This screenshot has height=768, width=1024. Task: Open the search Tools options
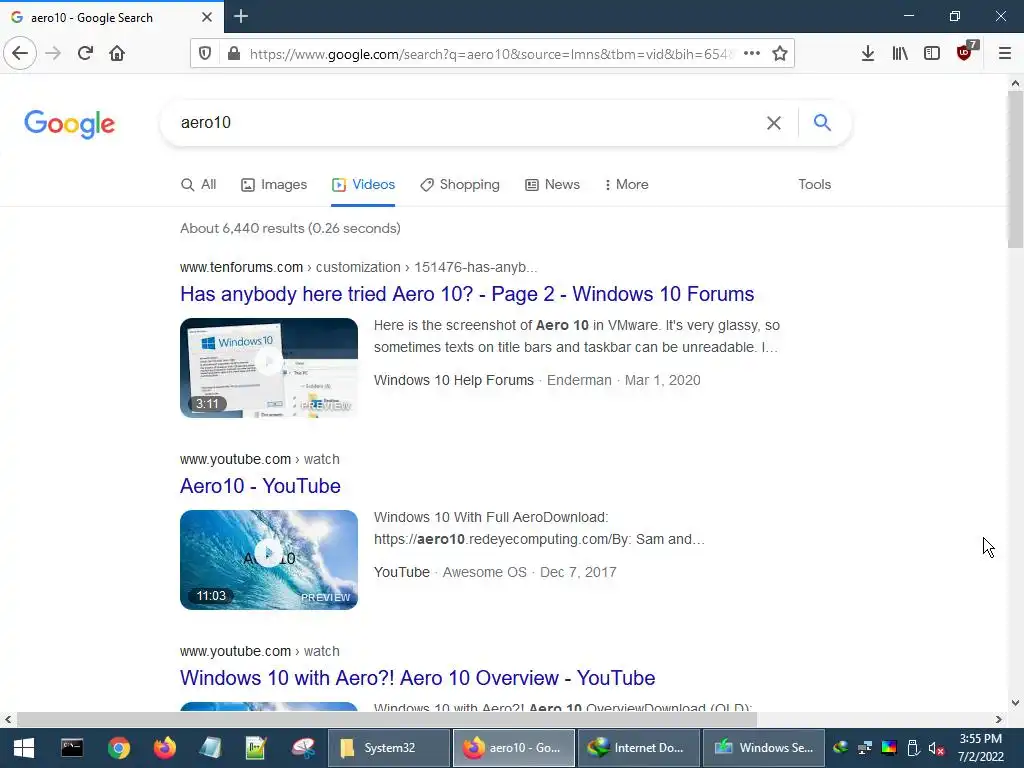point(814,185)
